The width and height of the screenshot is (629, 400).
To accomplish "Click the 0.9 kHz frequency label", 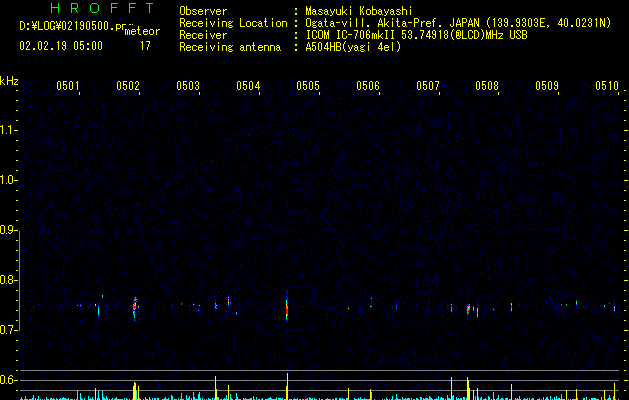I will (8, 230).
